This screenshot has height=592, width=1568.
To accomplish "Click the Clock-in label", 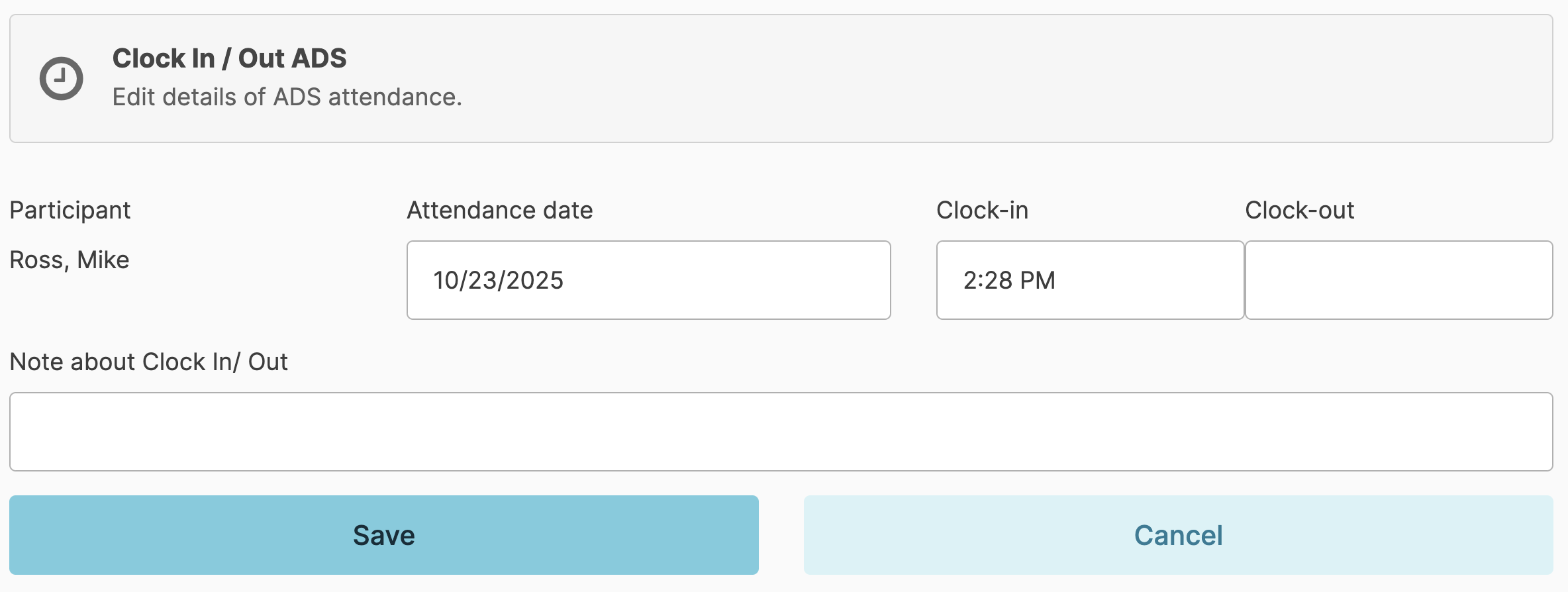I will (x=982, y=211).
